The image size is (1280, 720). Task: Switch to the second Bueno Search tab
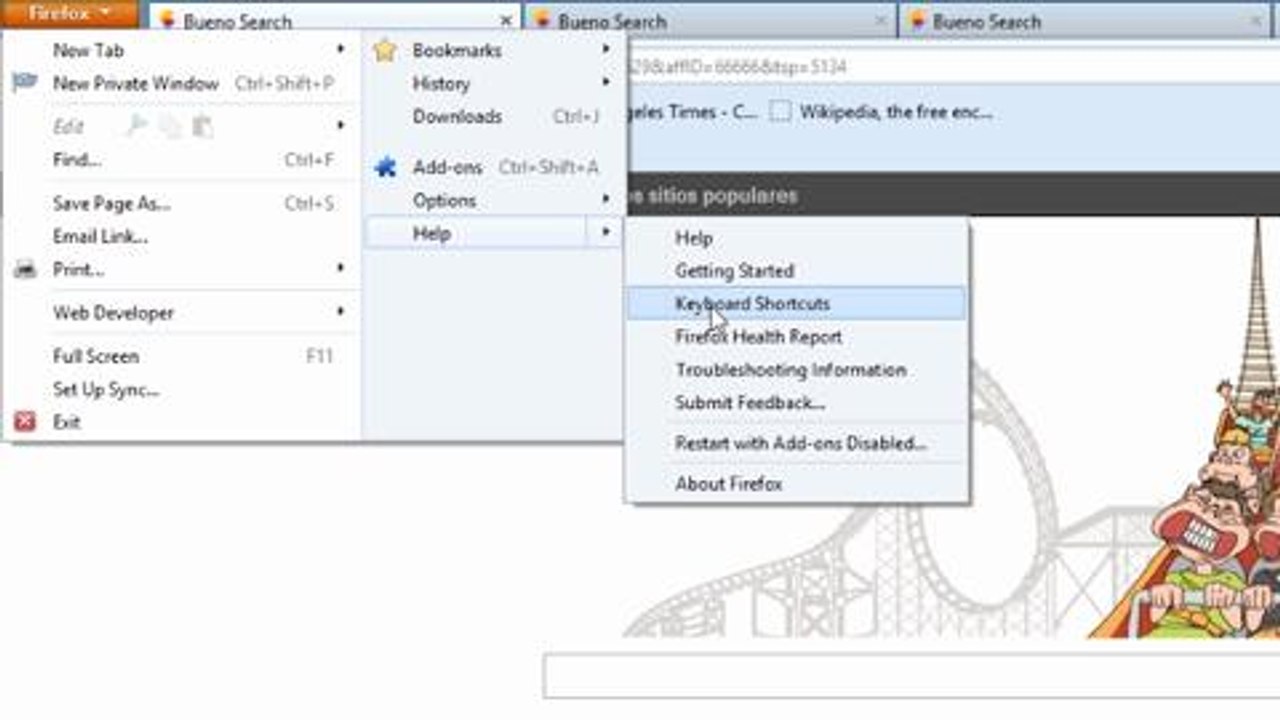710,21
